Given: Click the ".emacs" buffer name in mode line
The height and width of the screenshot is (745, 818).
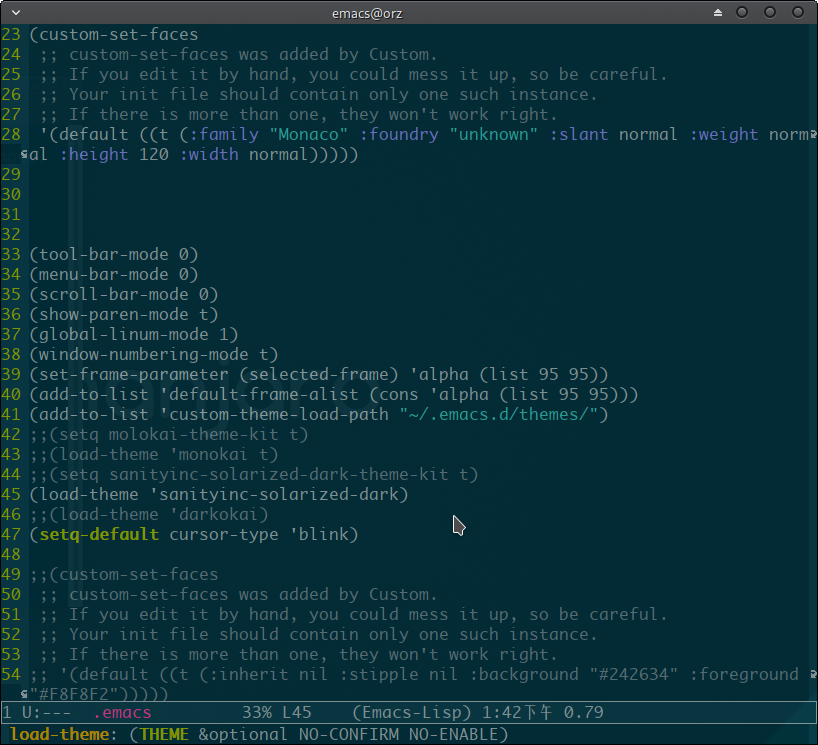Looking at the screenshot, I should pyautogui.click(x=123, y=713).
